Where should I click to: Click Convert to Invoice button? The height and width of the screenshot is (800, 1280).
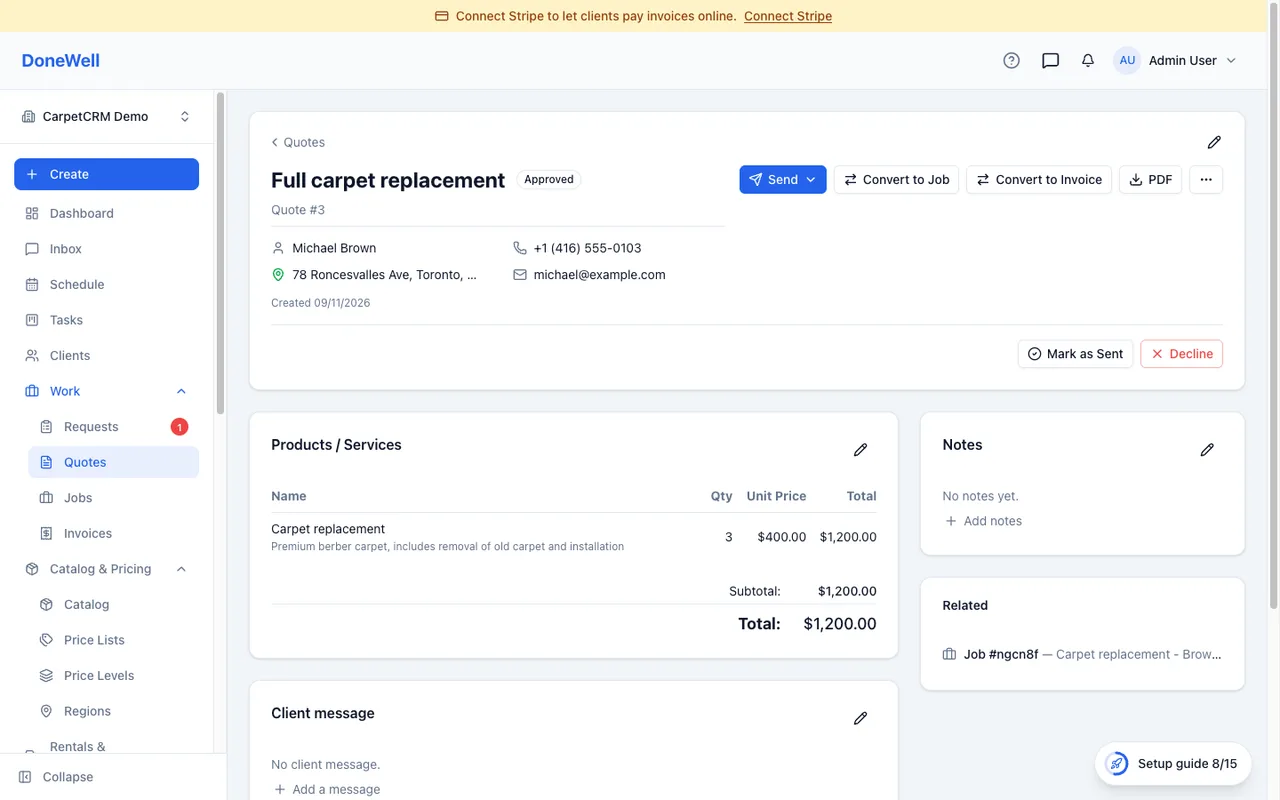(1039, 180)
